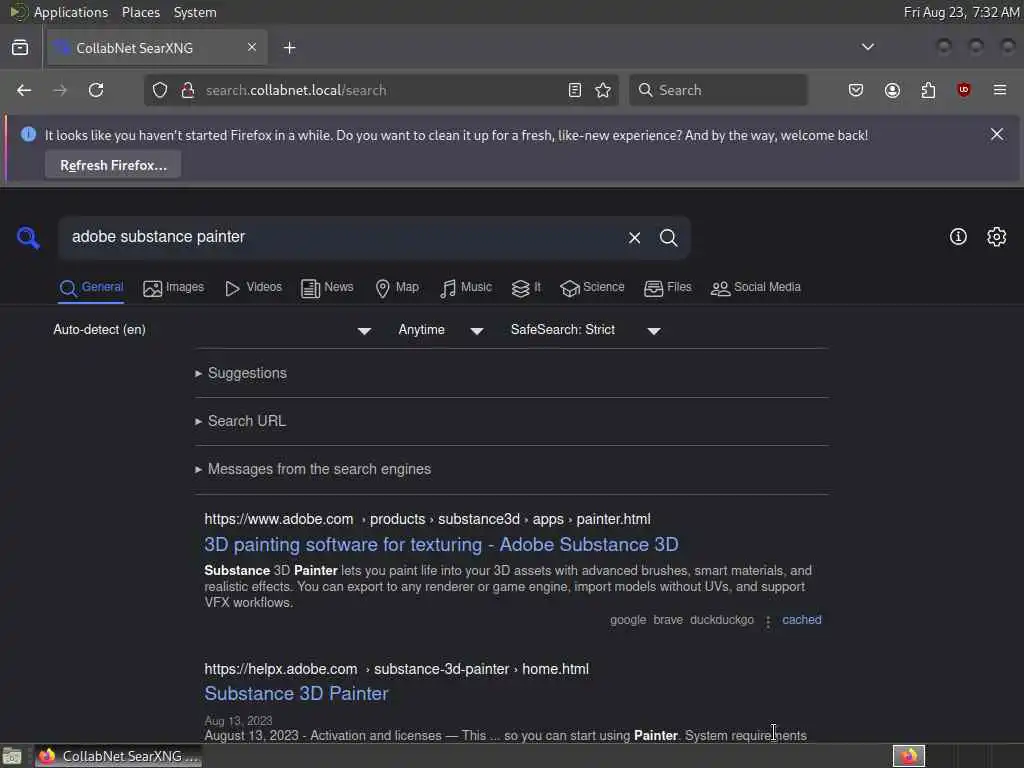Open the System menu
Image resolution: width=1024 pixels, height=768 pixels.
pos(195,12)
